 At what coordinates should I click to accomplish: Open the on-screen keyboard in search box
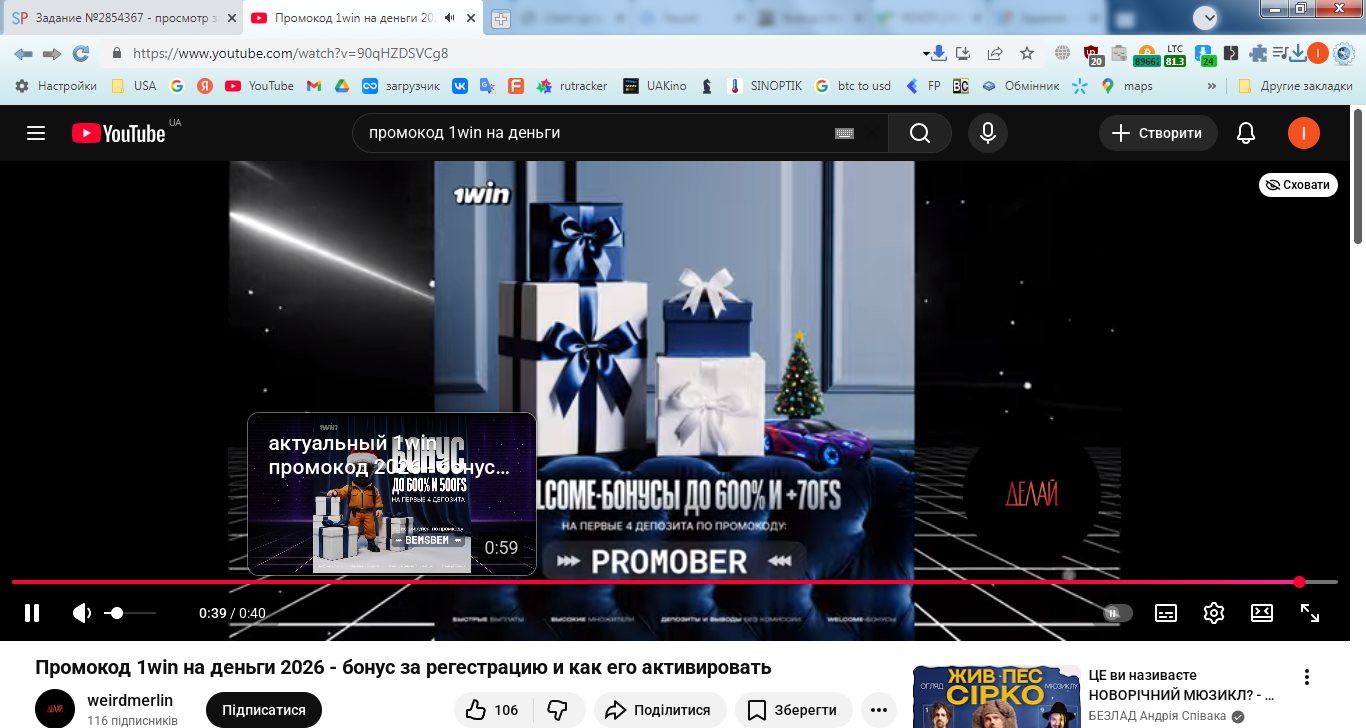(x=844, y=133)
